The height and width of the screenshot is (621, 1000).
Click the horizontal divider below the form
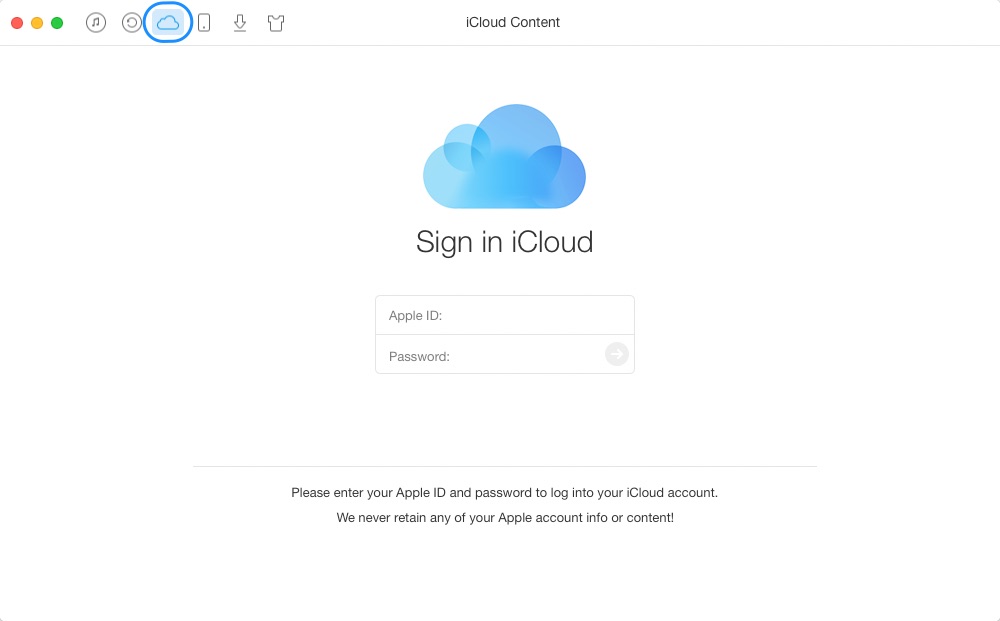coord(504,466)
